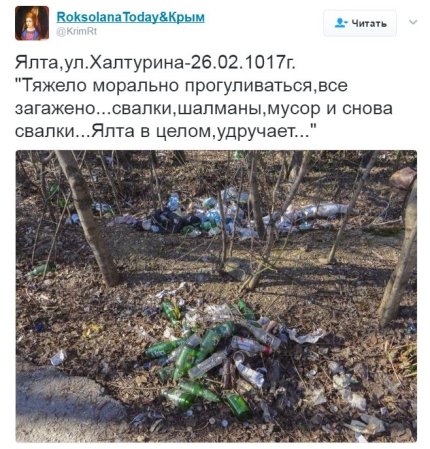Click the line starting "загажено...свалки,шалманы"
Screen dimensions: 430x449
(x=204, y=108)
